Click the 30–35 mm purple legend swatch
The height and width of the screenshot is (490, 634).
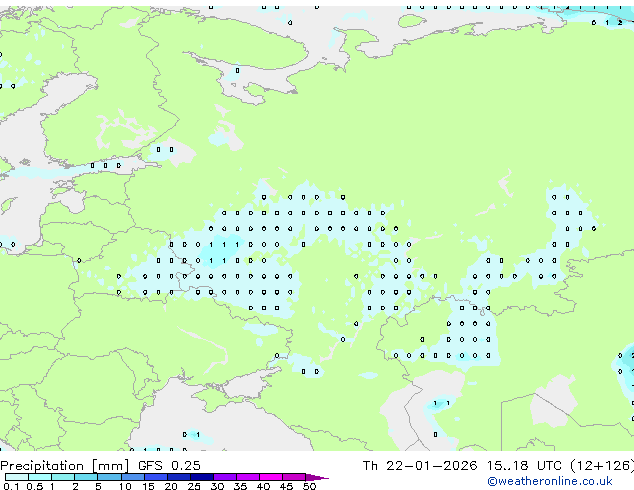pyautogui.click(x=224, y=477)
